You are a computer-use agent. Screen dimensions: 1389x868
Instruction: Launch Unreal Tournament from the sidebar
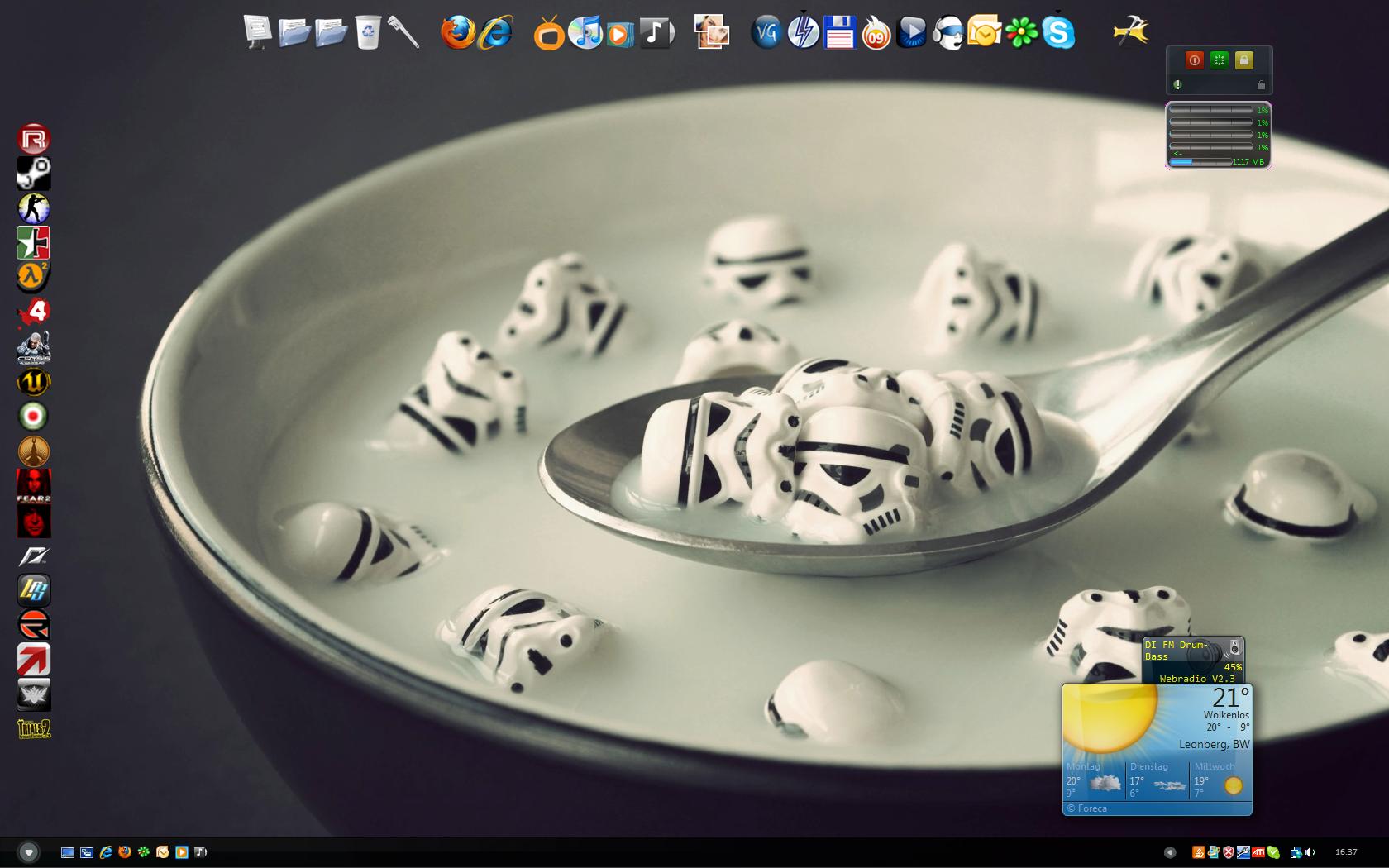coord(34,382)
